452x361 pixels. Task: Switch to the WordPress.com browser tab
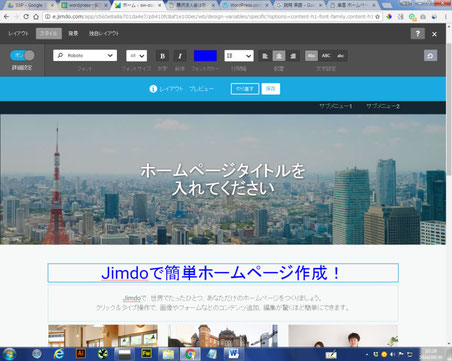click(x=246, y=5)
